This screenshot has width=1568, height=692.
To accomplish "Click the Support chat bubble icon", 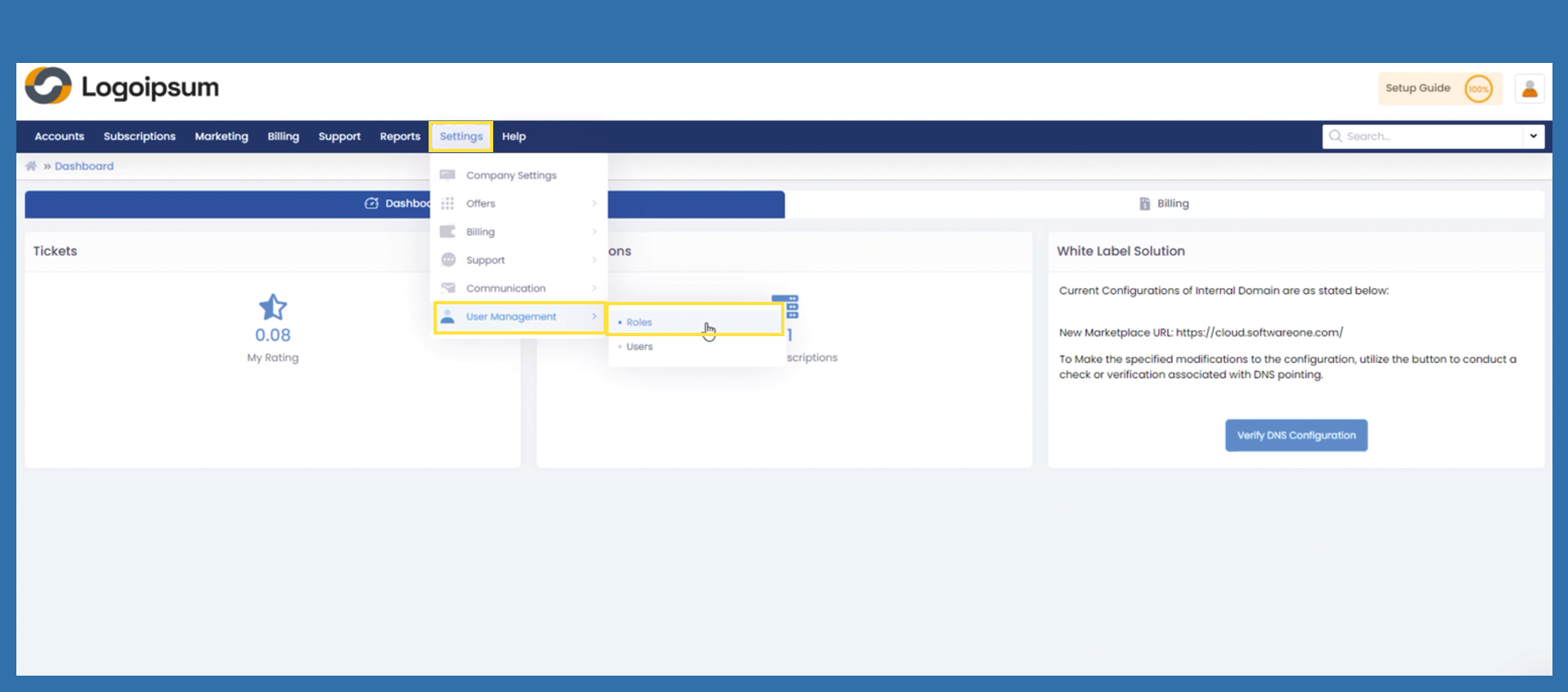I will pyautogui.click(x=447, y=260).
